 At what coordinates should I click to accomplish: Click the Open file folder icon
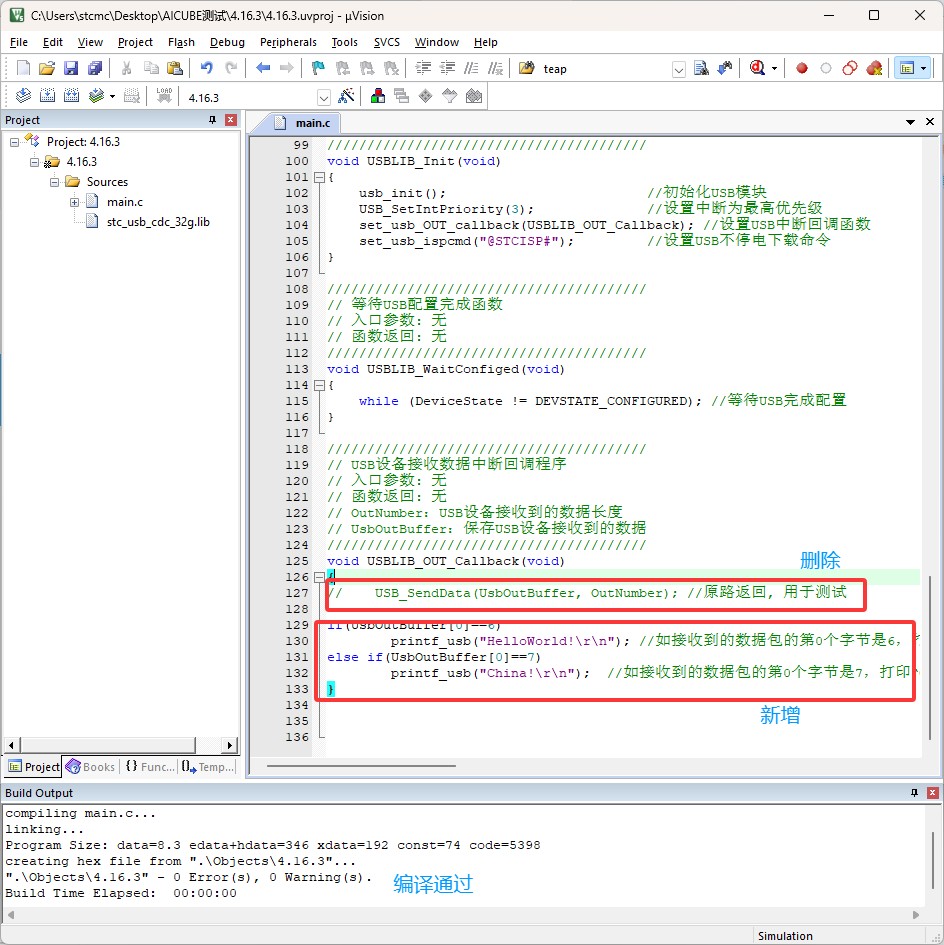pos(47,68)
